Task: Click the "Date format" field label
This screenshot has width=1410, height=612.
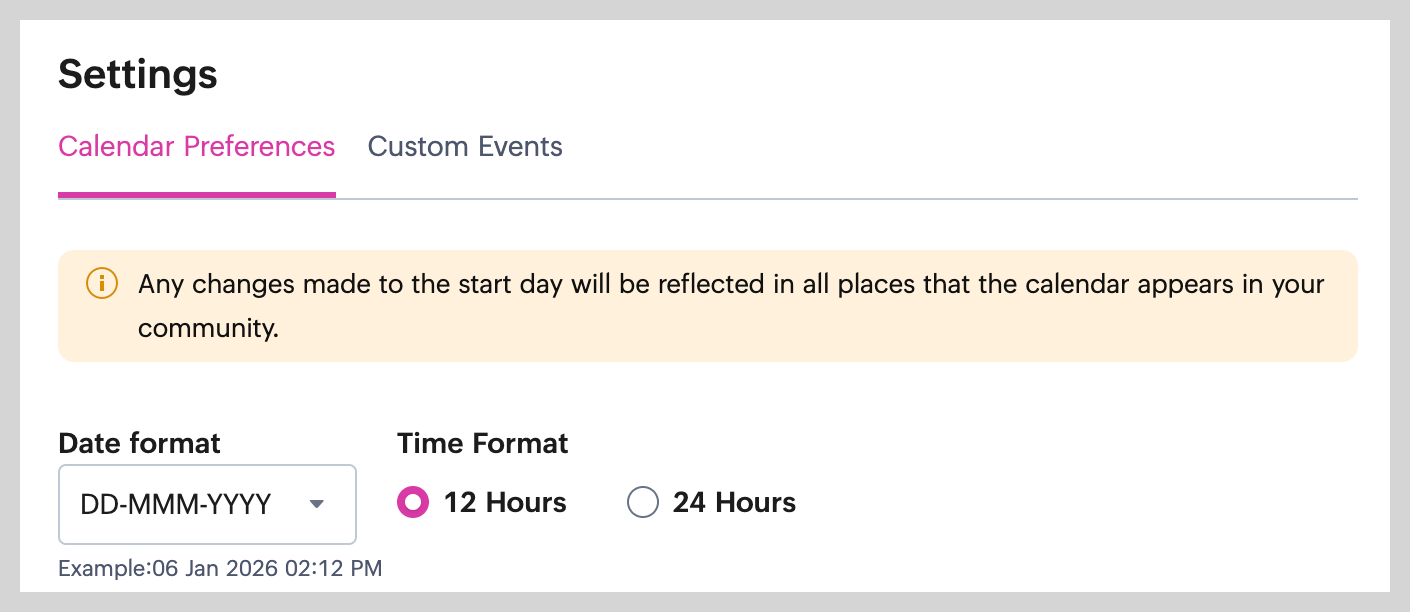Action: tap(139, 443)
